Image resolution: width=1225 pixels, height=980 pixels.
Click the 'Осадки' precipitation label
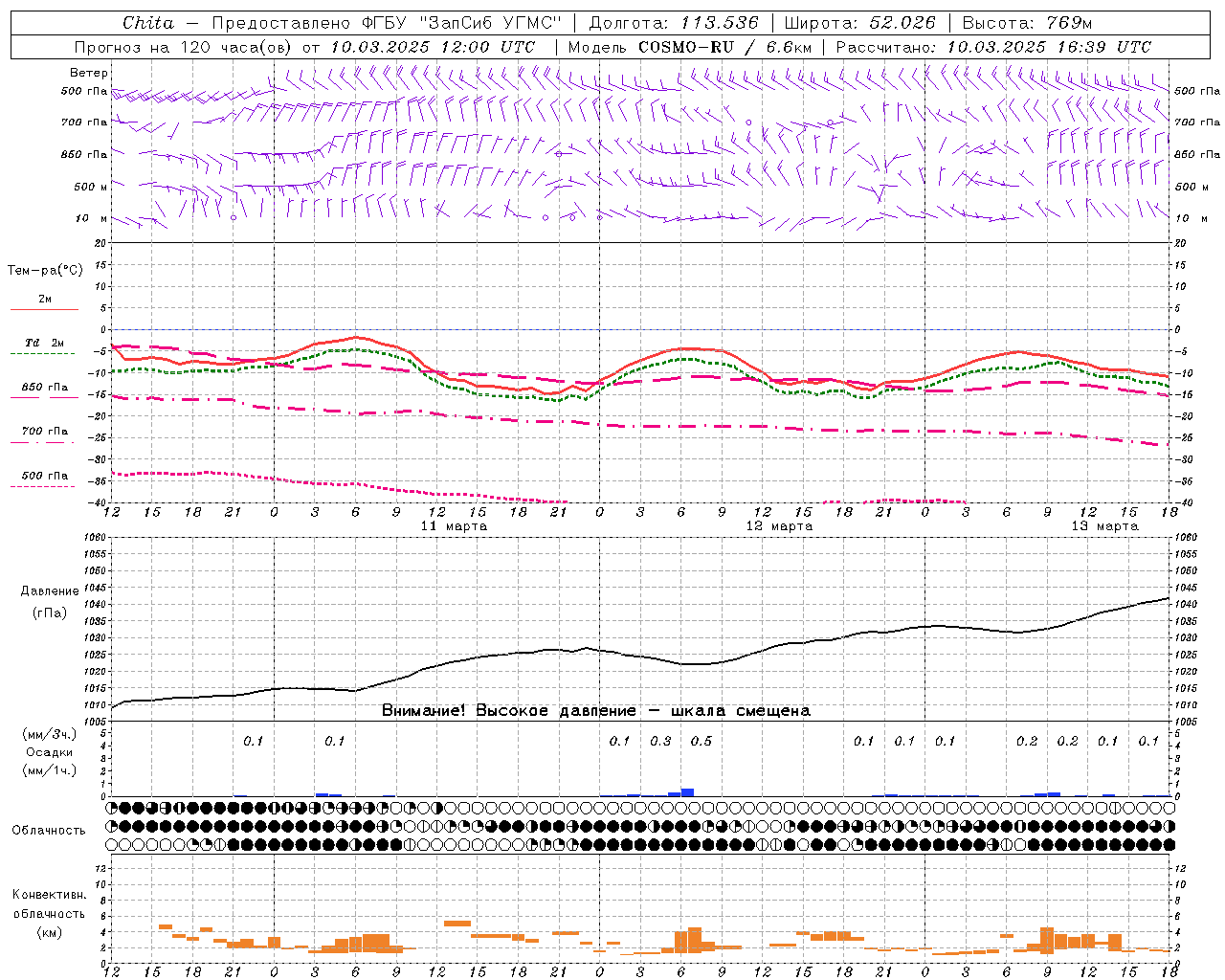pyautogui.click(x=49, y=752)
